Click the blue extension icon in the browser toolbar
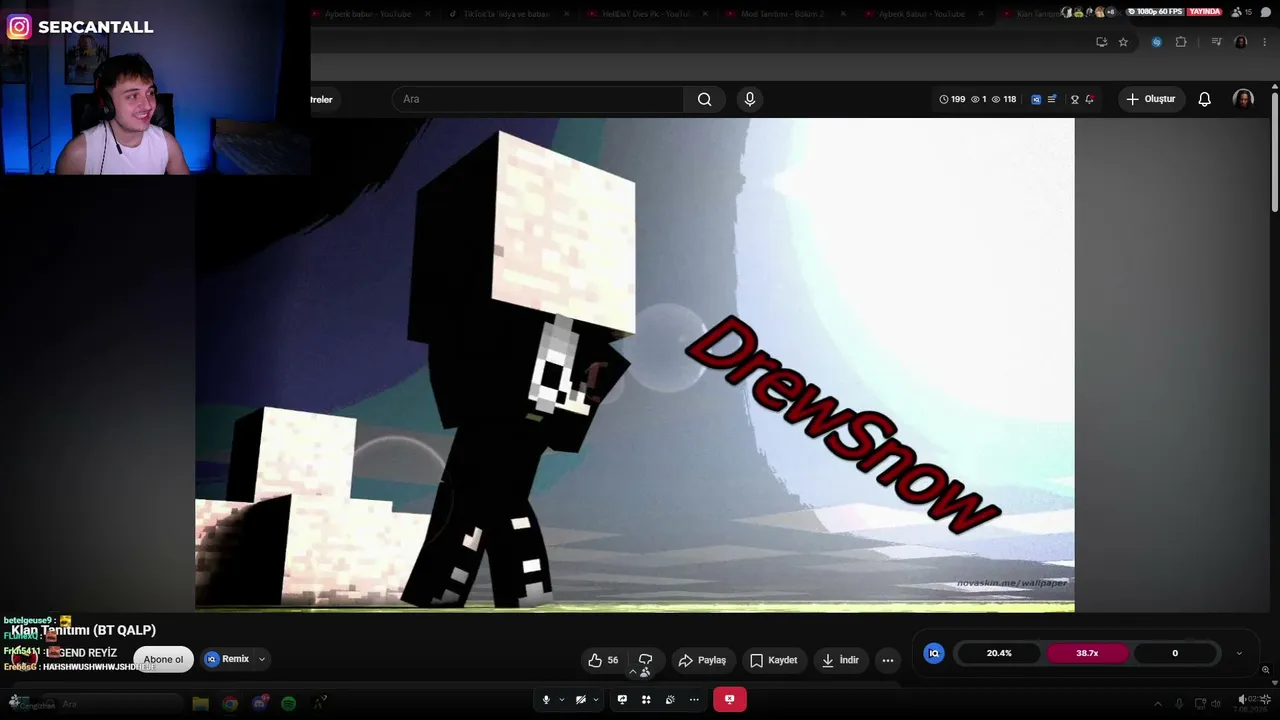The height and width of the screenshot is (720, 1280). point(1157,42)
